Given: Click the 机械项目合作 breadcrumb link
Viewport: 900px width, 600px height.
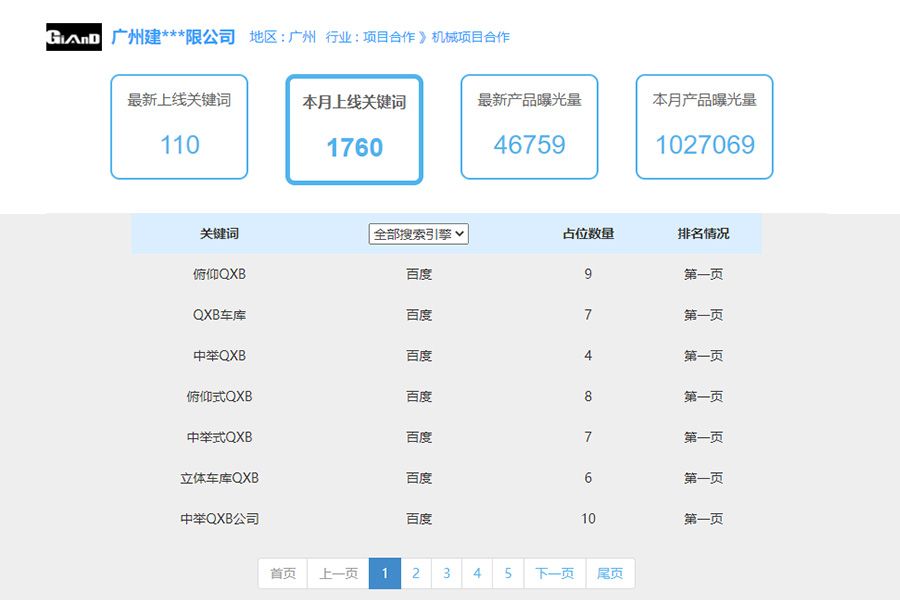Looking at the screenshot, I should coord(474,36).
